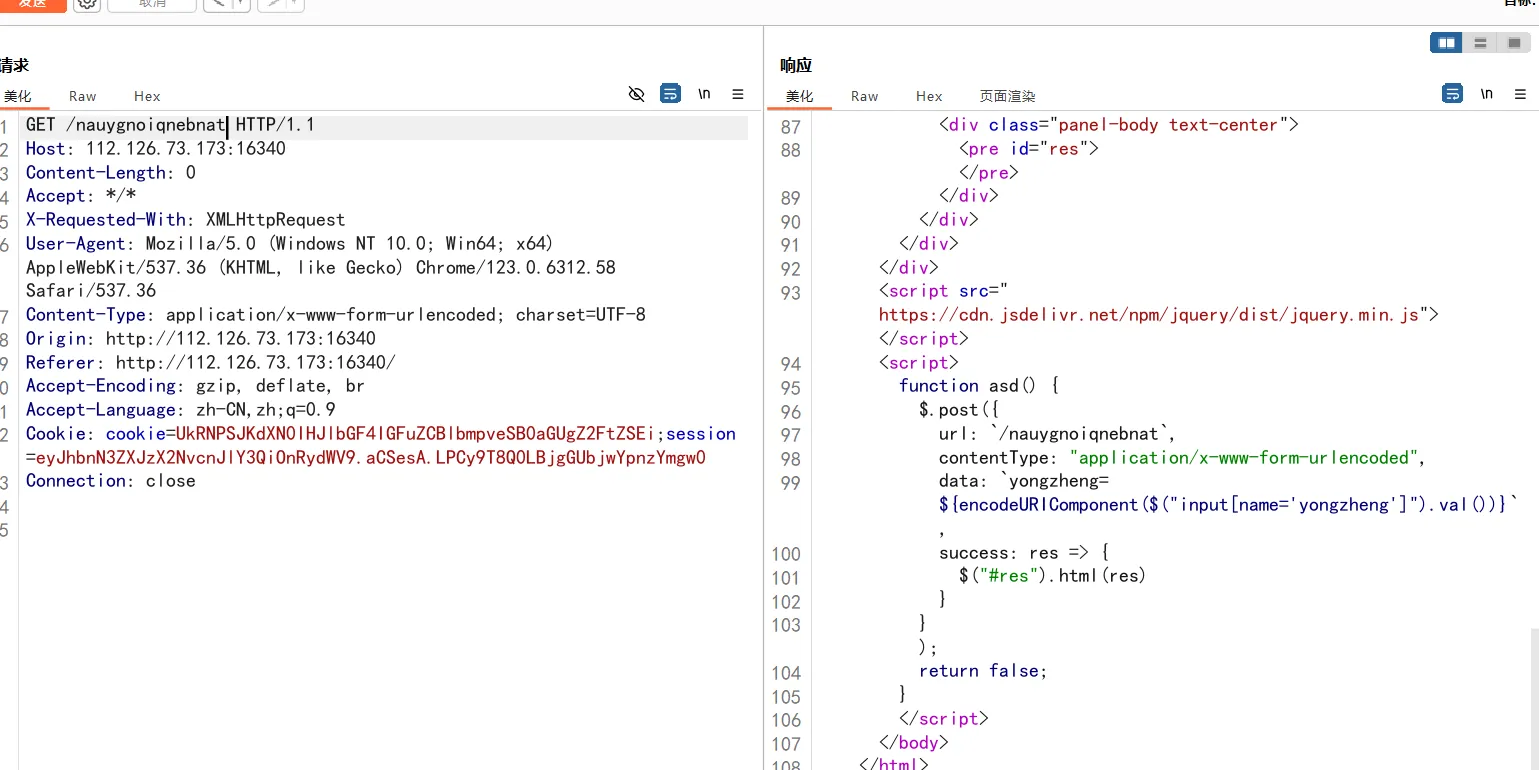This screenshot has width=1539, height=770.
Task: Click the Cookie header name
Action: click(56, 434)
